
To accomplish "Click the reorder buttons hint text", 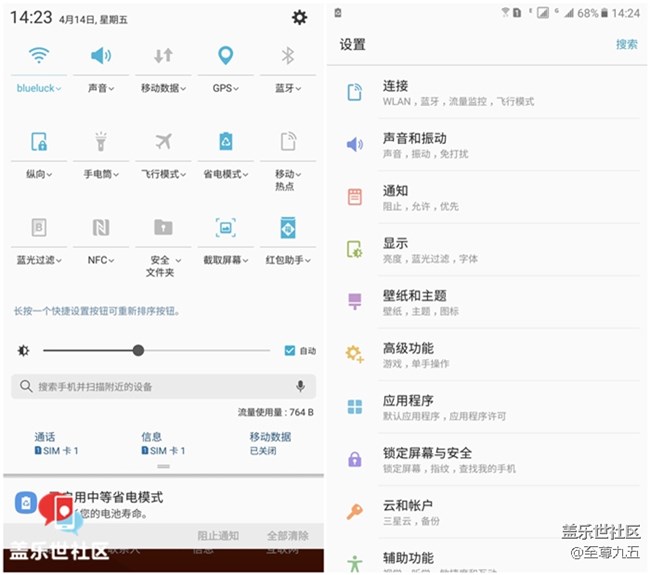I will click(97, 311).
